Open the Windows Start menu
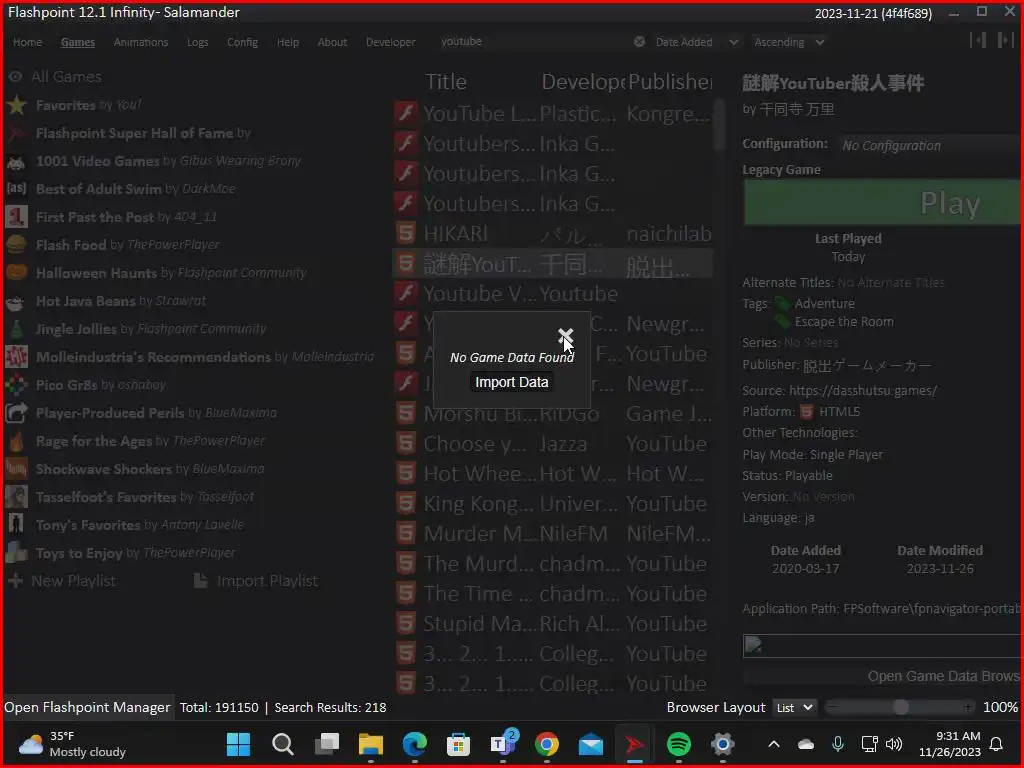 (x=238, y=744)
